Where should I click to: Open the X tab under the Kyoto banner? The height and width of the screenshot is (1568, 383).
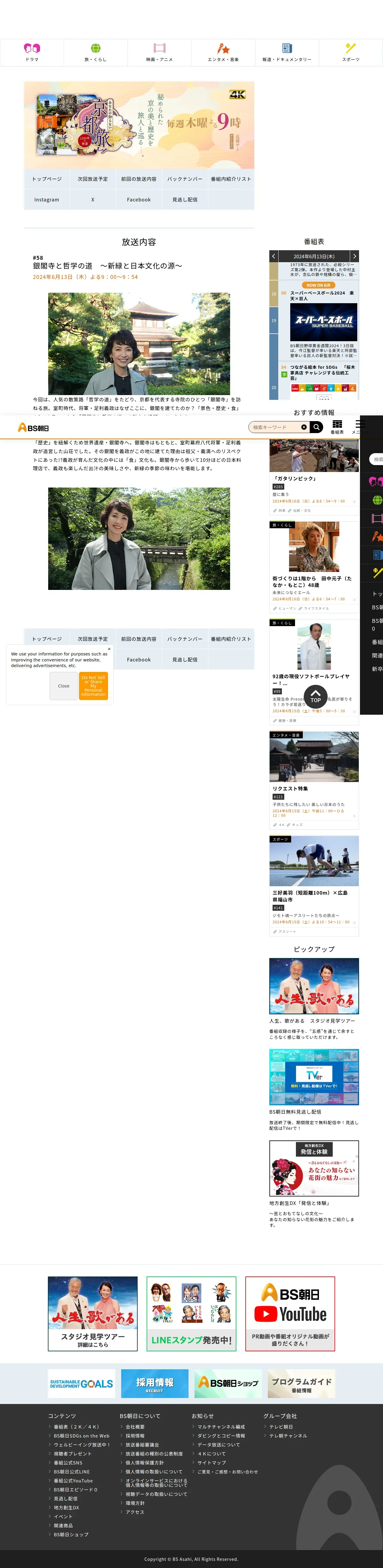92,200
